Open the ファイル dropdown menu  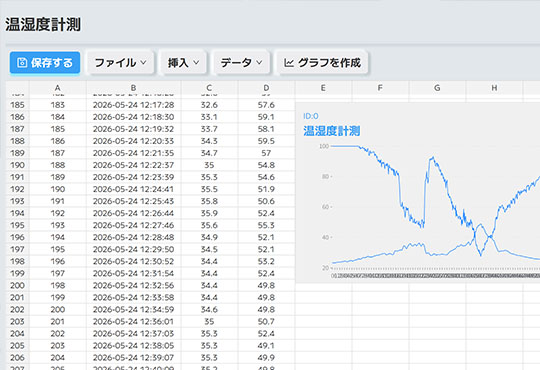point(120,63)
